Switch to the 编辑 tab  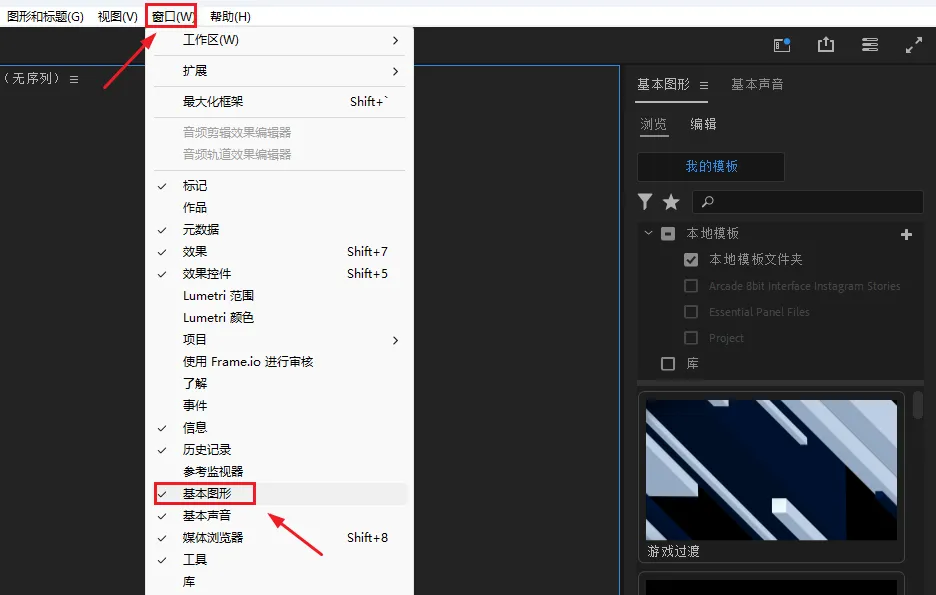pyautogui.click(x=703, y=124)
